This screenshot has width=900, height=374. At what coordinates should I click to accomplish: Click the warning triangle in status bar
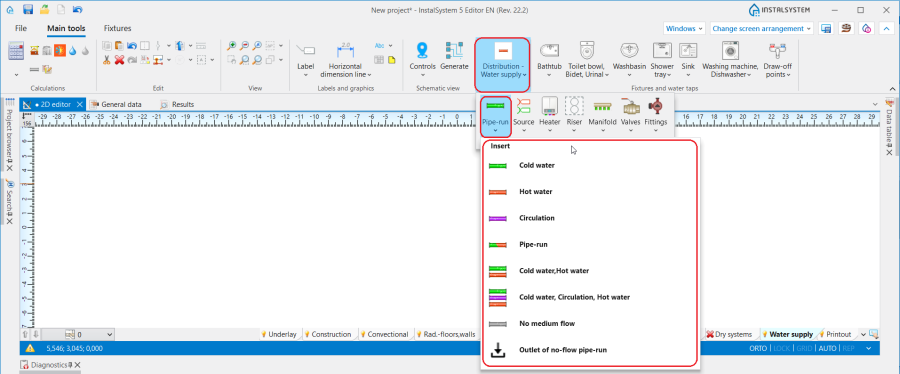point(30,348)
